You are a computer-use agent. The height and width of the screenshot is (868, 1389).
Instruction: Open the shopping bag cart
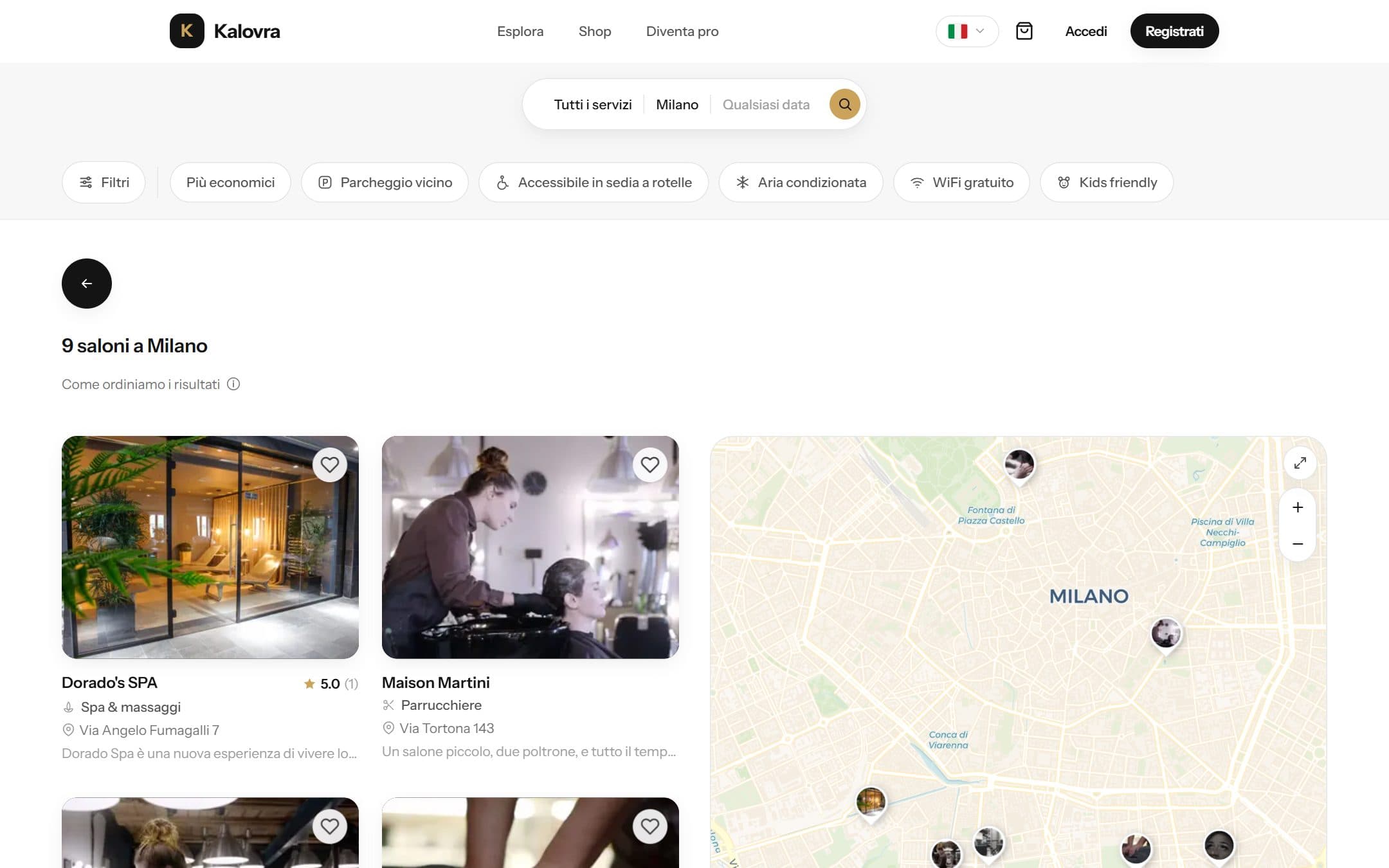pyautogui.click(x=1024, y=31)
